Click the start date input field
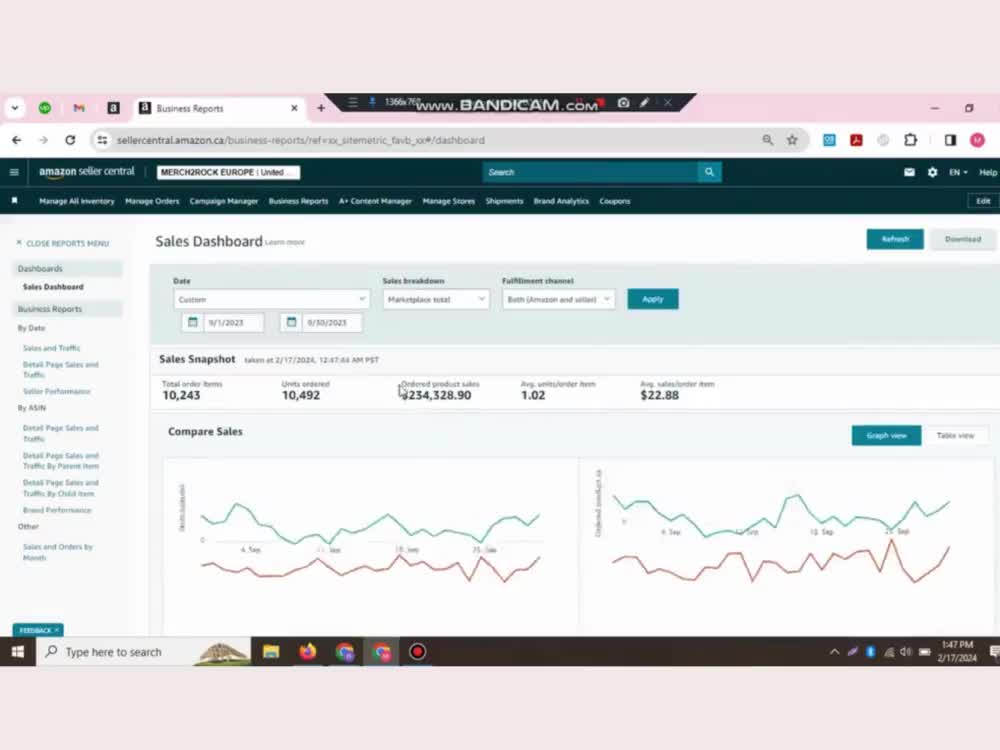The width and height of the screenshot is (1000, 750). 233,323
